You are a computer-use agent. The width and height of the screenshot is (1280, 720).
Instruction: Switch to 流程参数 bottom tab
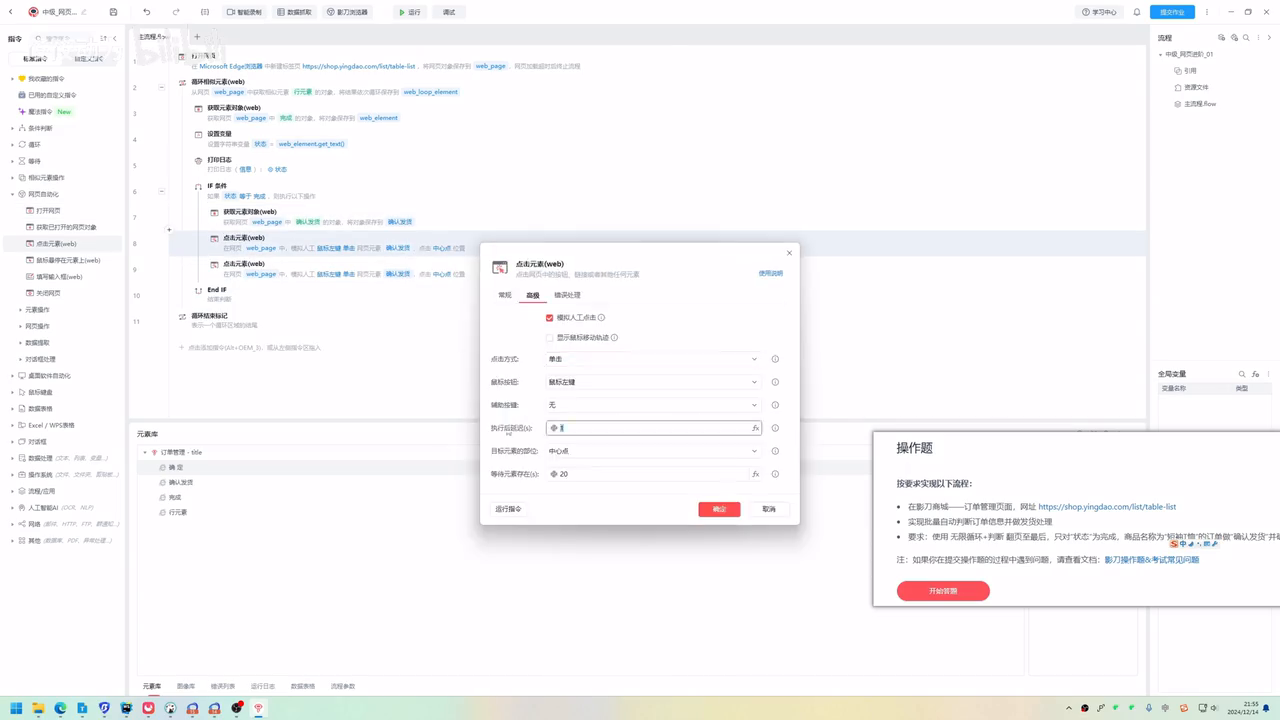(343, 686)
